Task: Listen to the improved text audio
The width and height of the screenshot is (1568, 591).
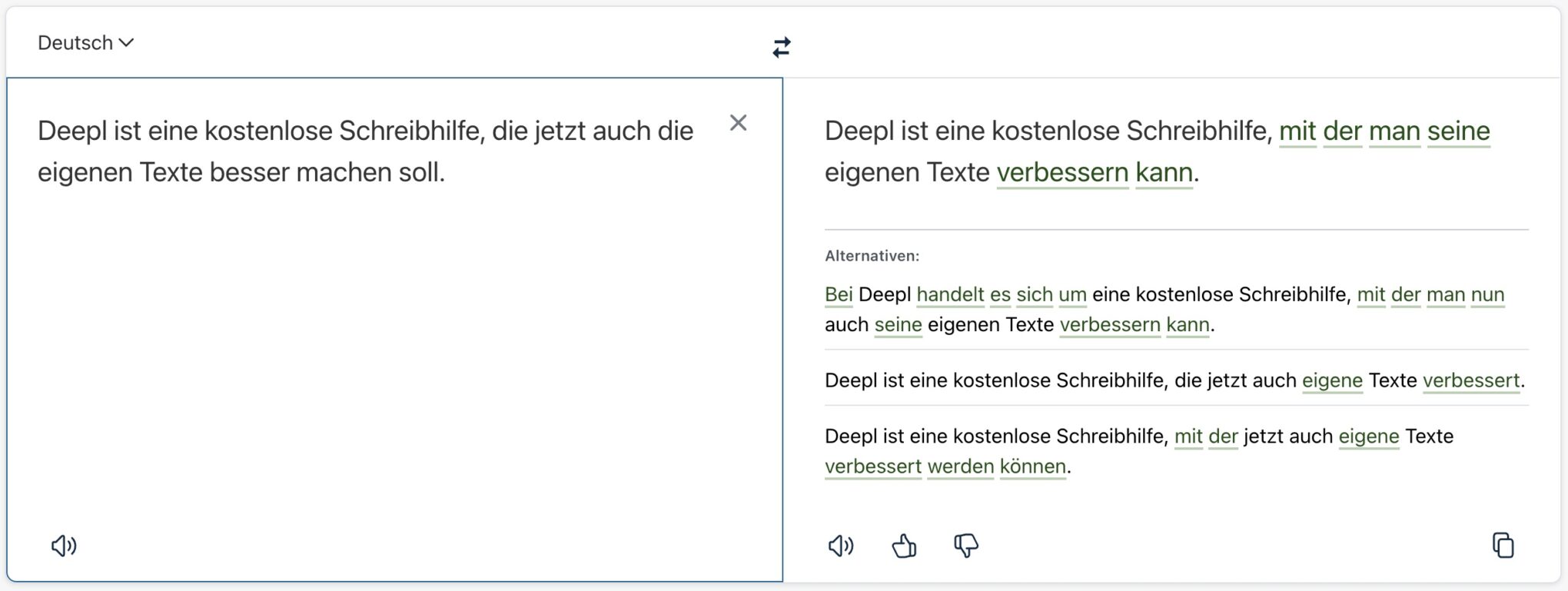Action: (841, 546)
